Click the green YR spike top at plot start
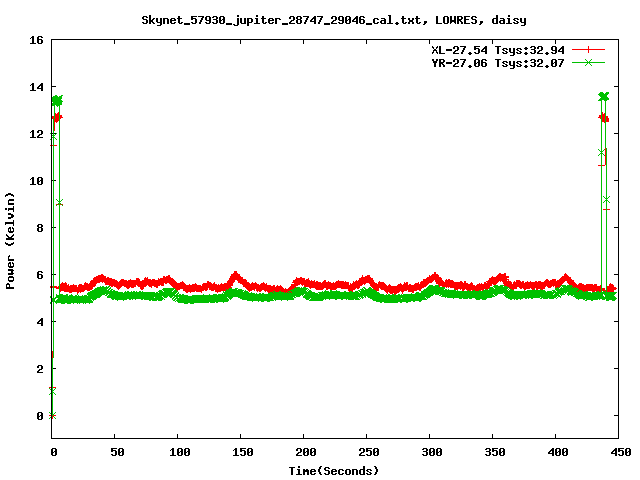 (x=57, y=100)
